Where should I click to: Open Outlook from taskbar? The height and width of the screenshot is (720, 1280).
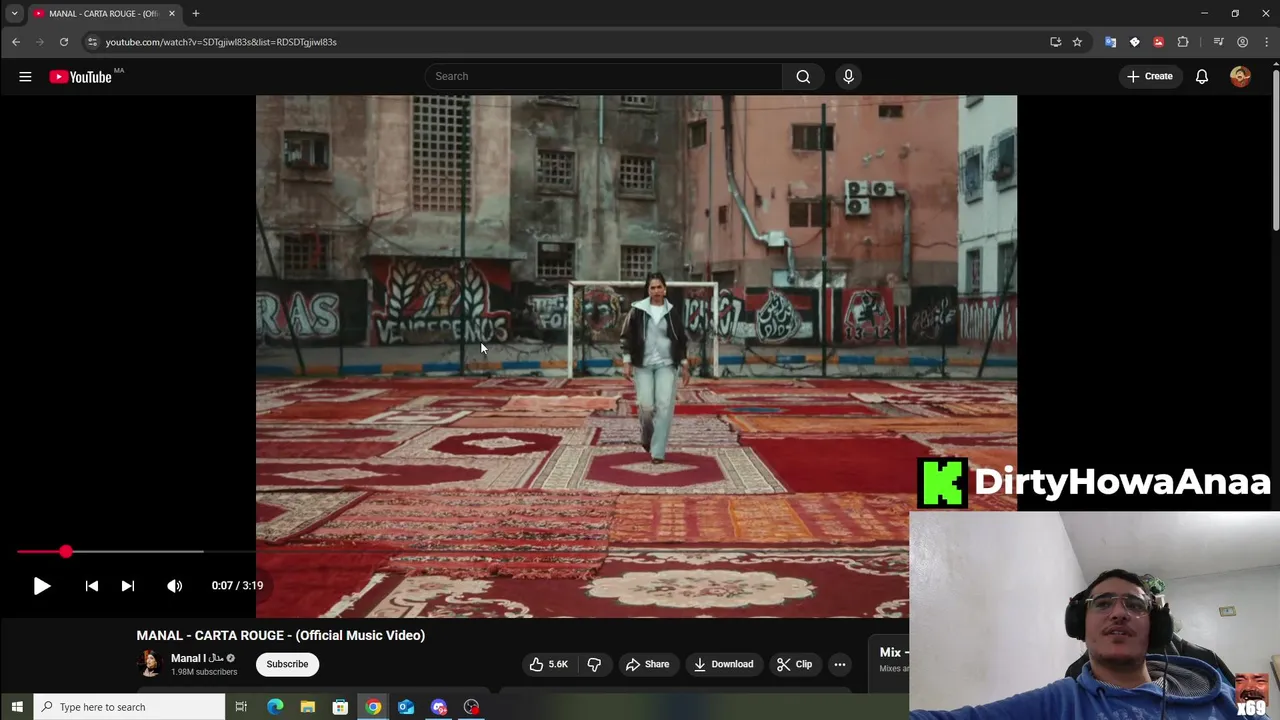(406, 707)
